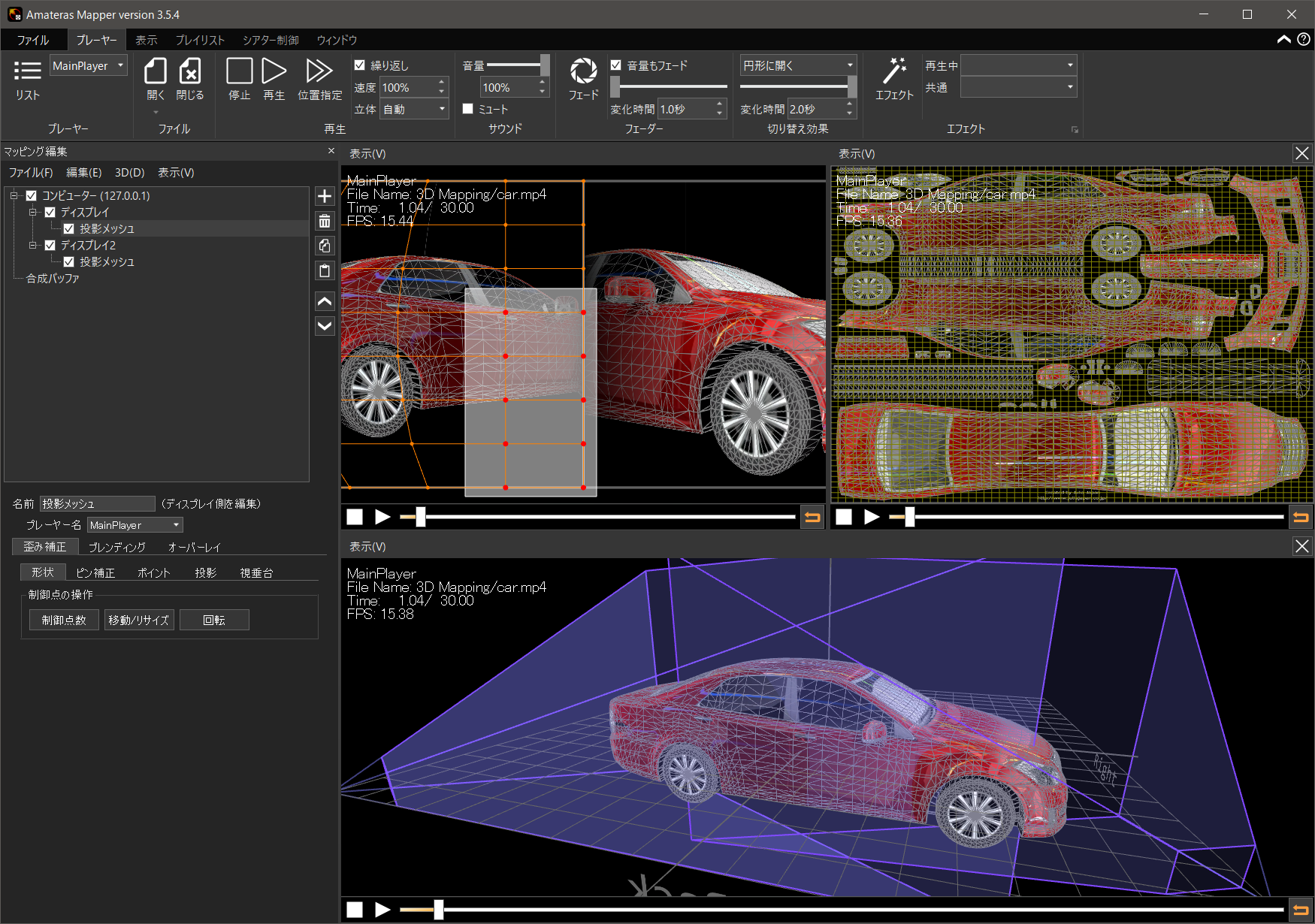Viewport: 1315px width, 924px height.
Task: Copy the selected mapping item icon
Action: (x=325, y=246)
